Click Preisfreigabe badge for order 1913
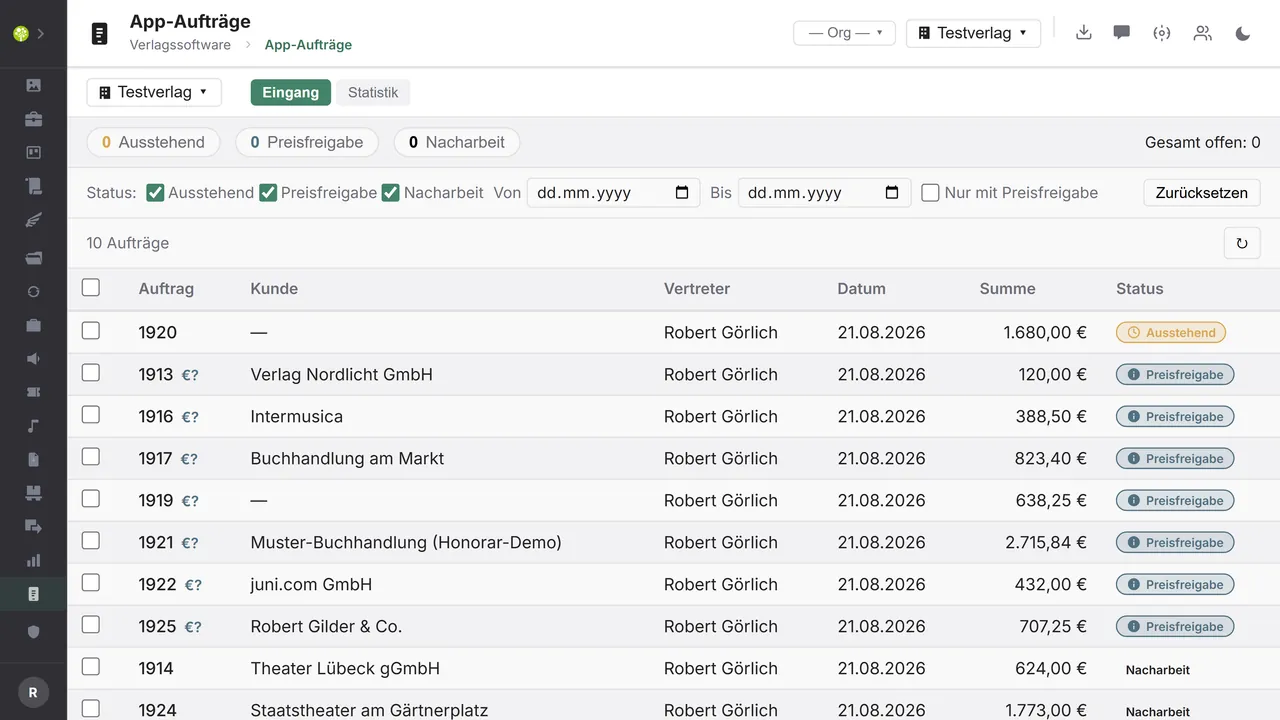The image size is (1280, 720). tap(1175, 374)
